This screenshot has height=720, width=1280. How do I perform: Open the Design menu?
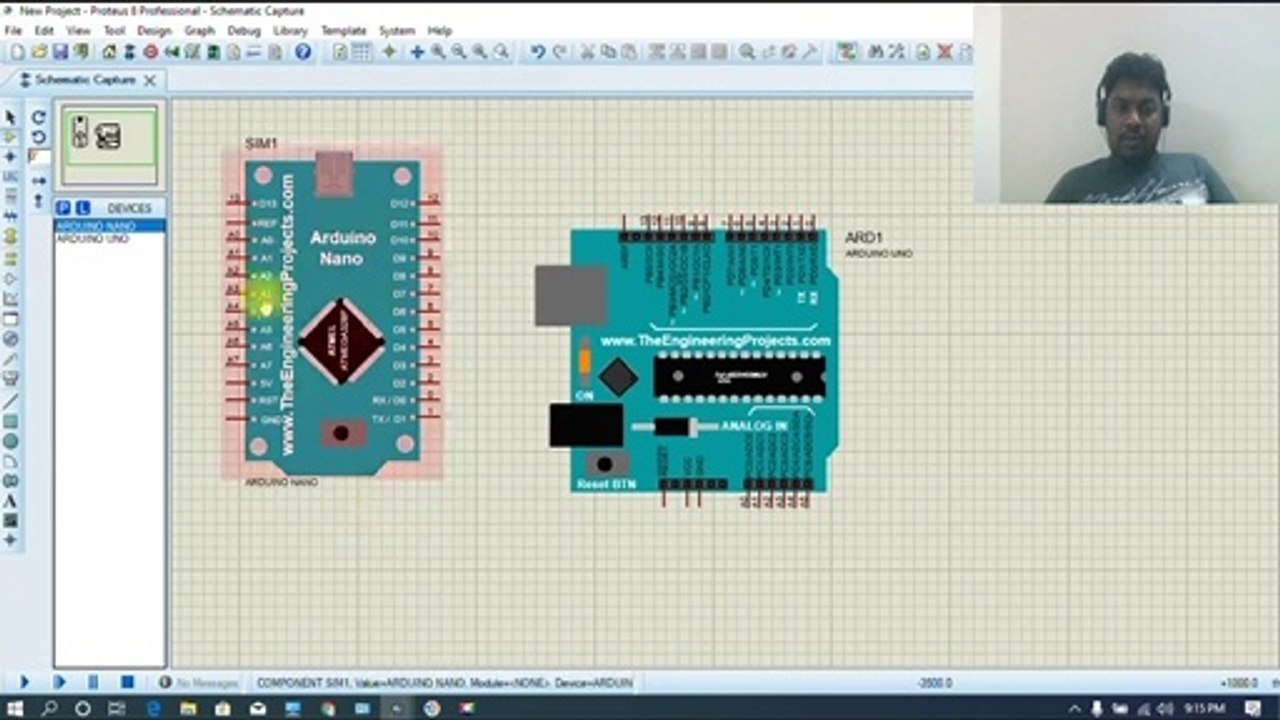point(154,31)
